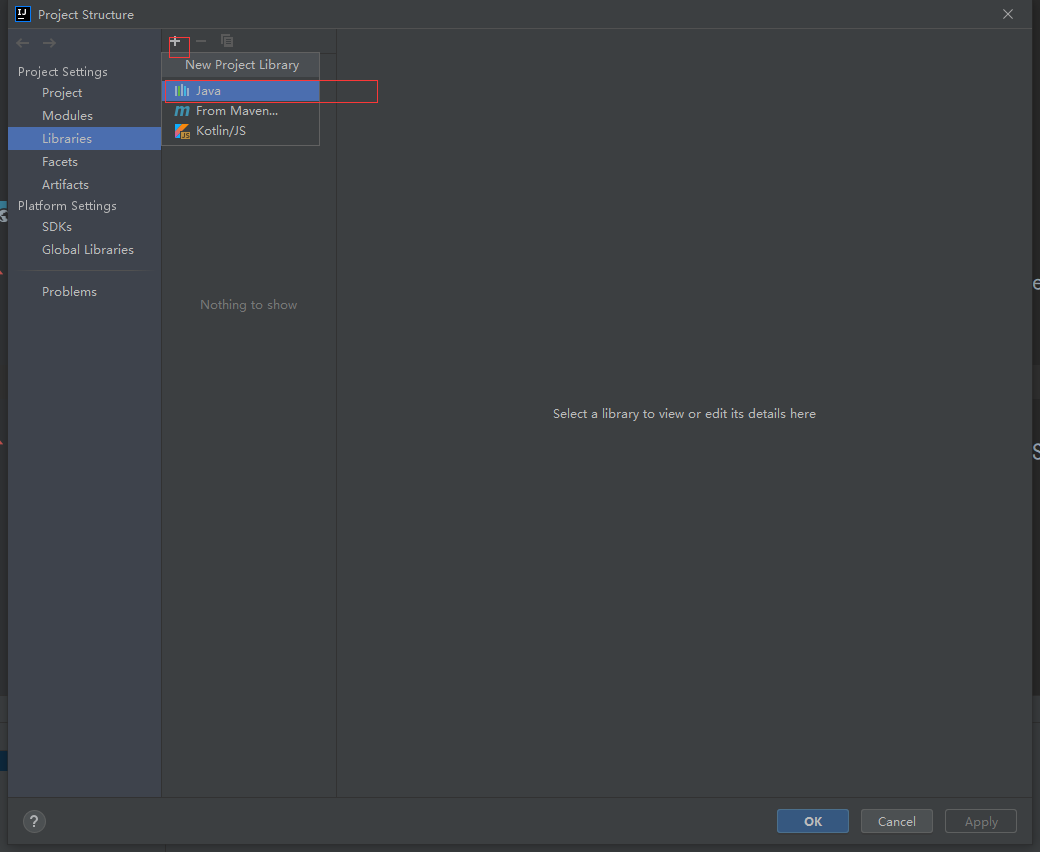
Task: Open the Modules settings section
Action: click(x=66, y=115)
